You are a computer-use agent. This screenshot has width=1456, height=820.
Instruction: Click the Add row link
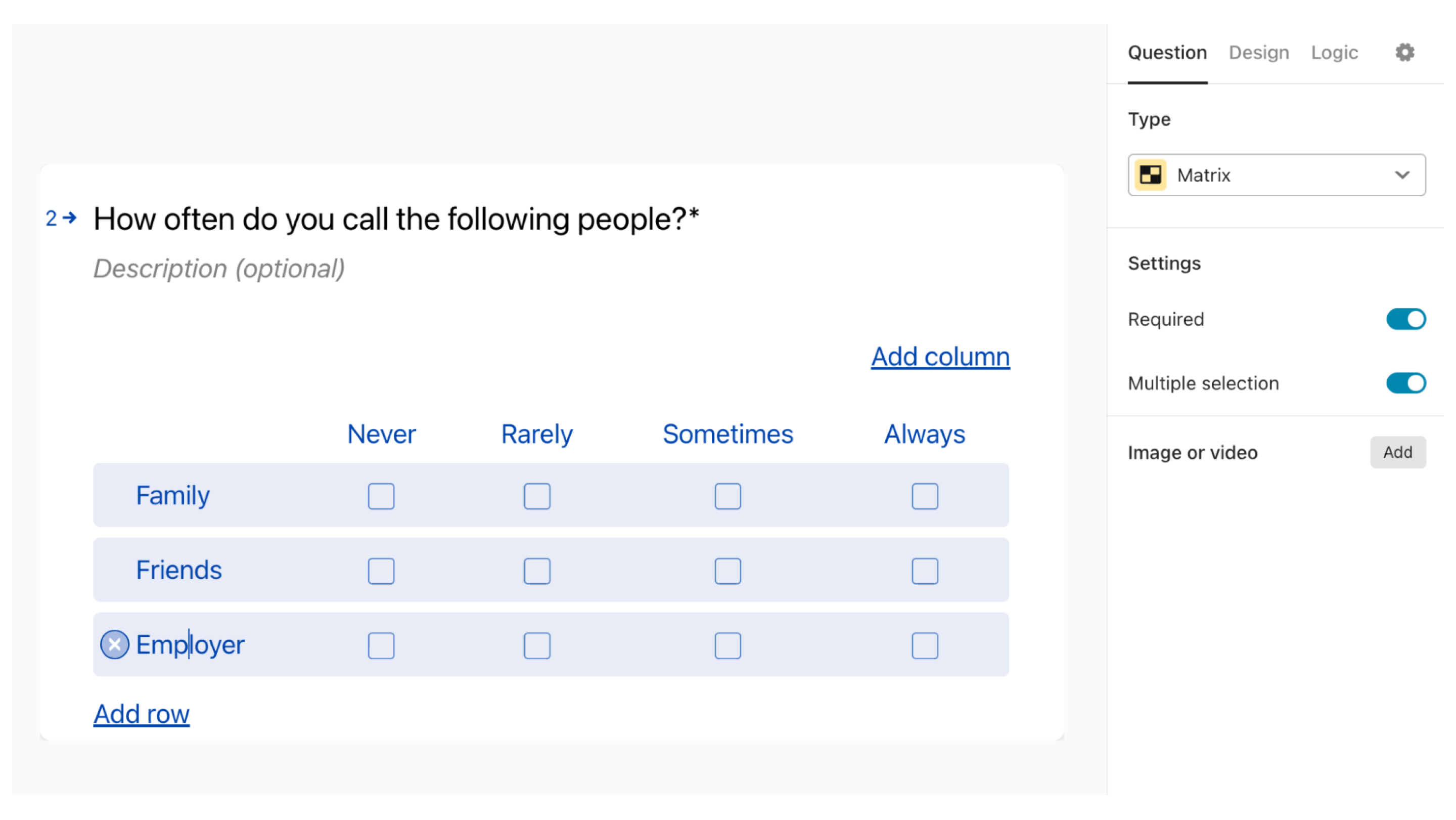142,714
